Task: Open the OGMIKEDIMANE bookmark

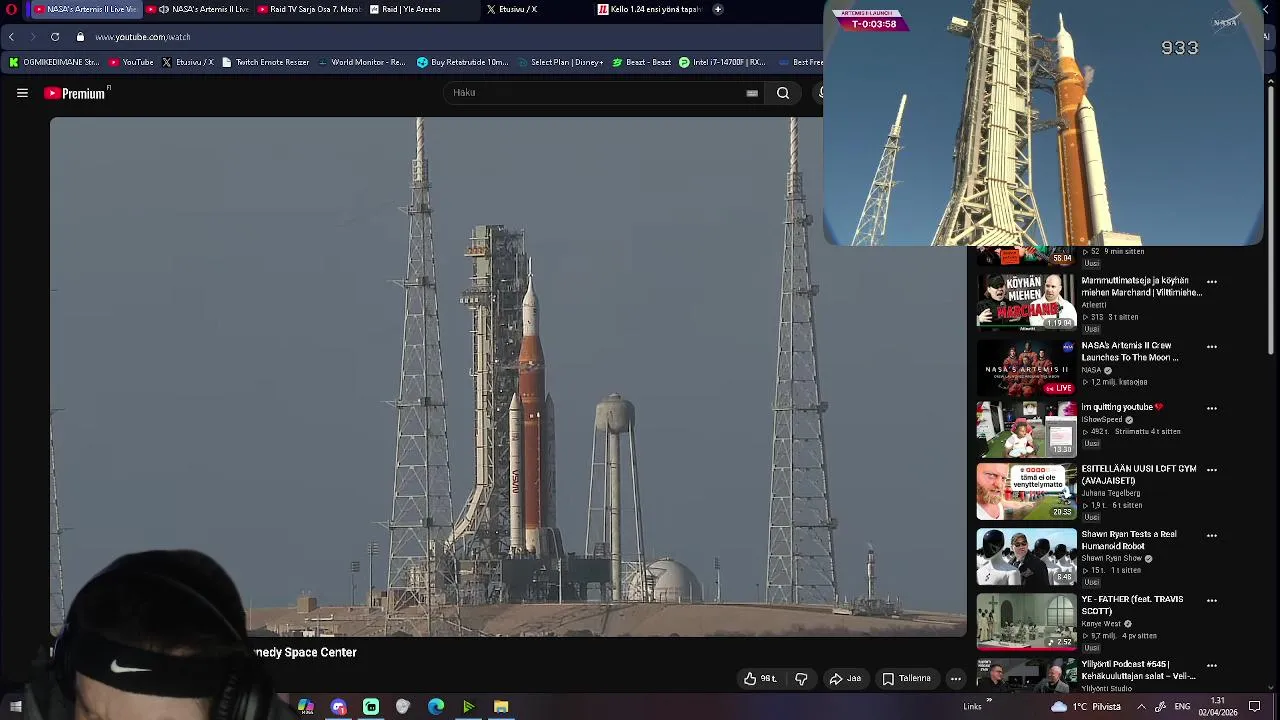Action: pos(54,62)
